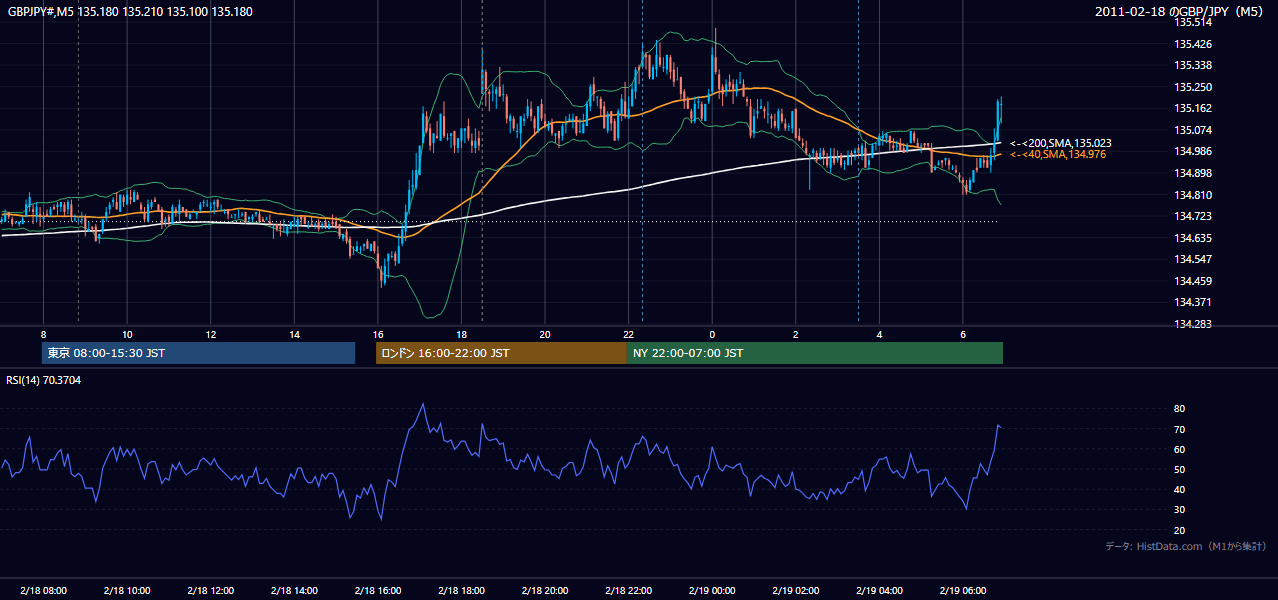Image resolution: width=1278 pixels, height=600 pixels.
Task: Click the 2/18 14:00 bottom date label
Action: point(294,591)
